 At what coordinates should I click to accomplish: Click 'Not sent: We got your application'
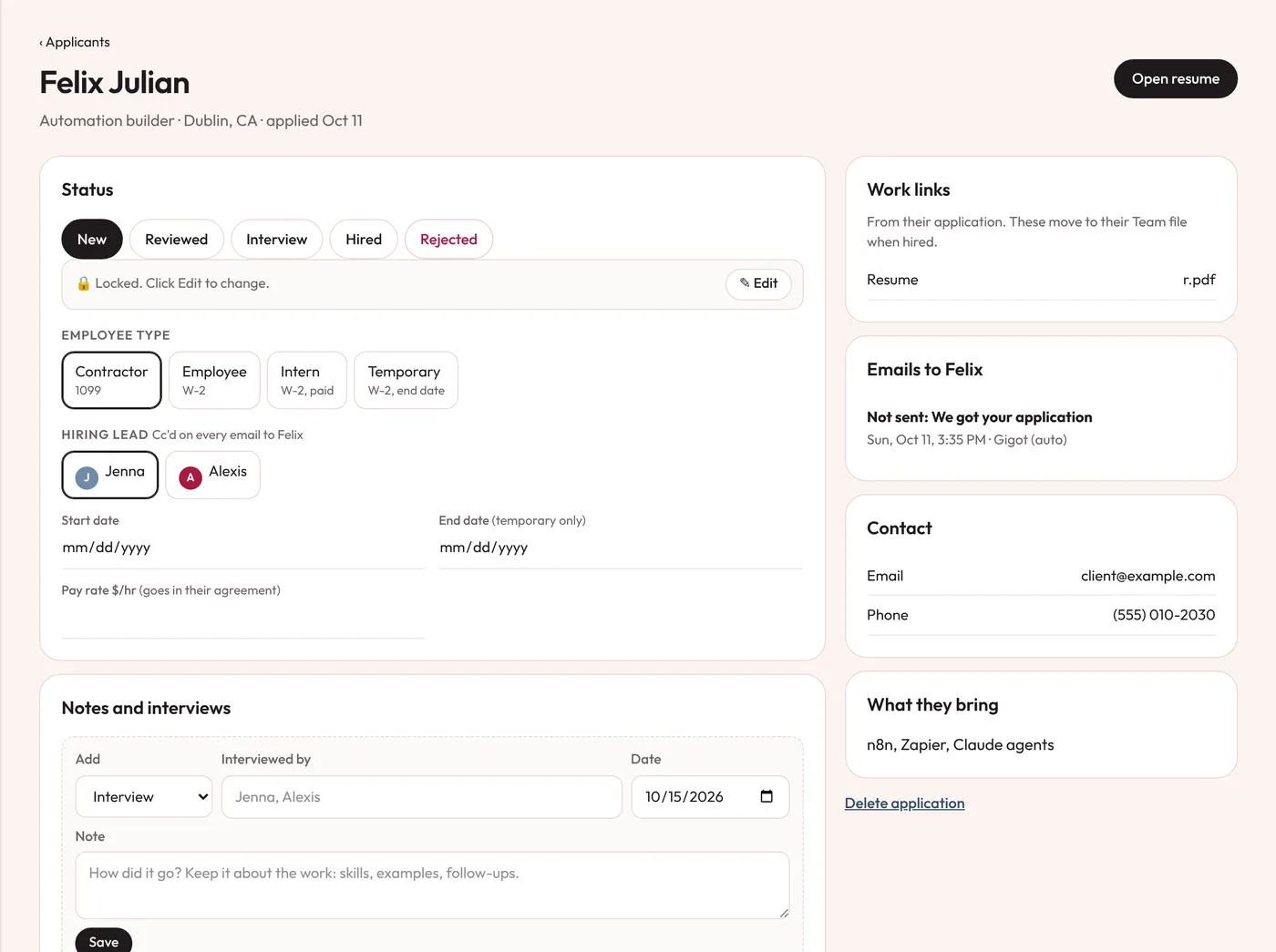tap(980, 417)
